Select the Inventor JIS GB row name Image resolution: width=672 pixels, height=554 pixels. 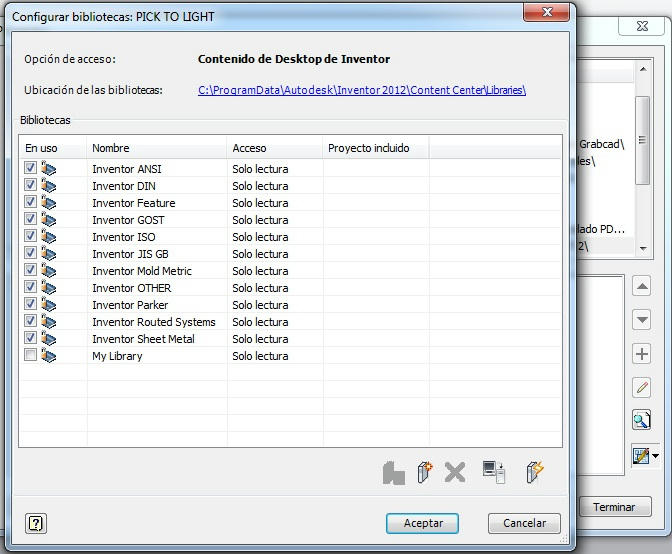pos(130,254)
